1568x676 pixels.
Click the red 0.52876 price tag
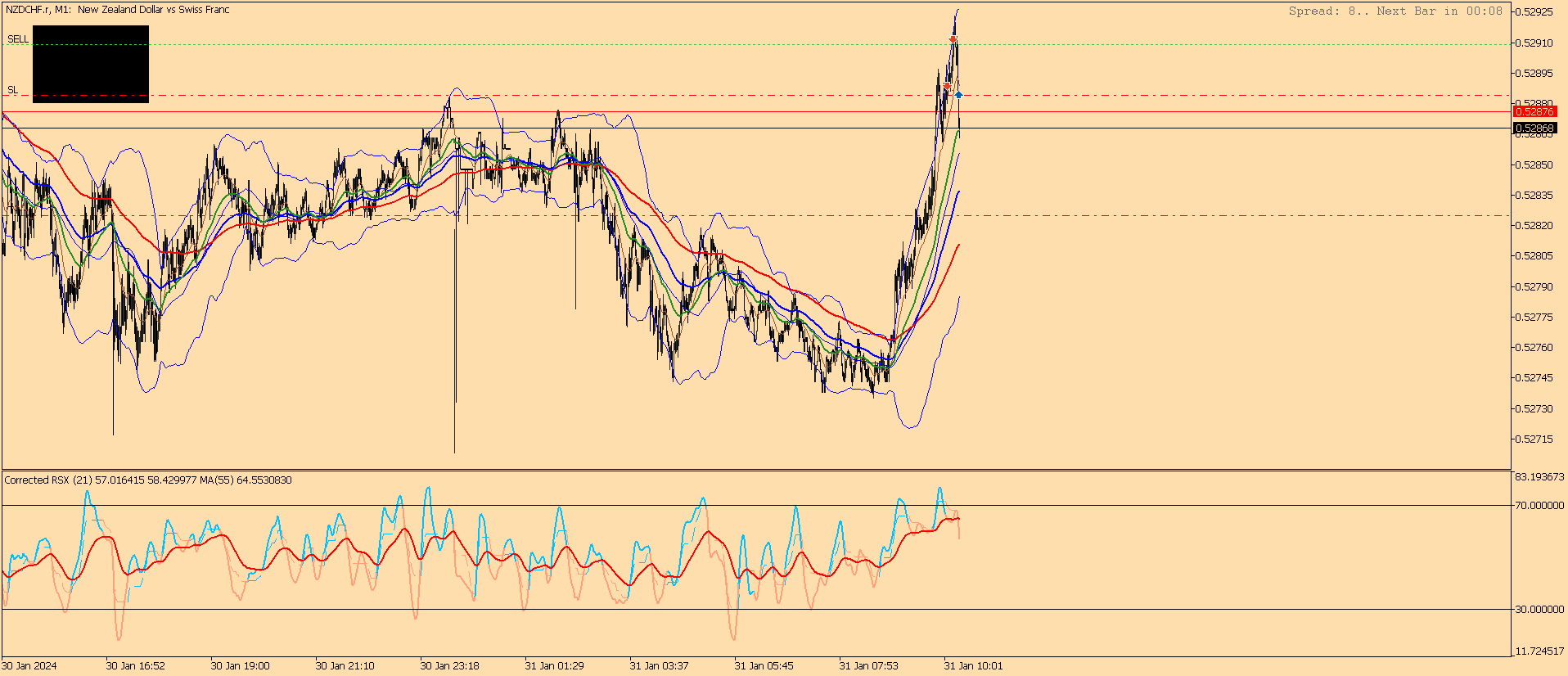point(1534,112)
